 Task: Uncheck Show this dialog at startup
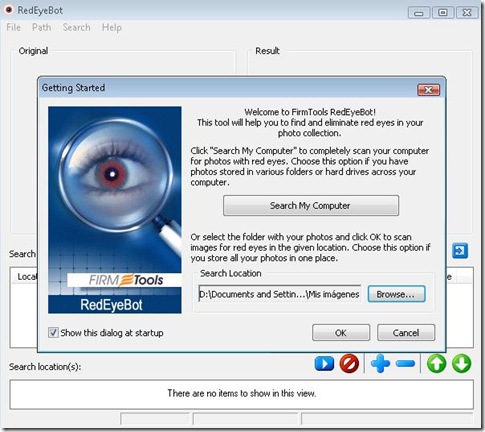[x=53, y=333]
